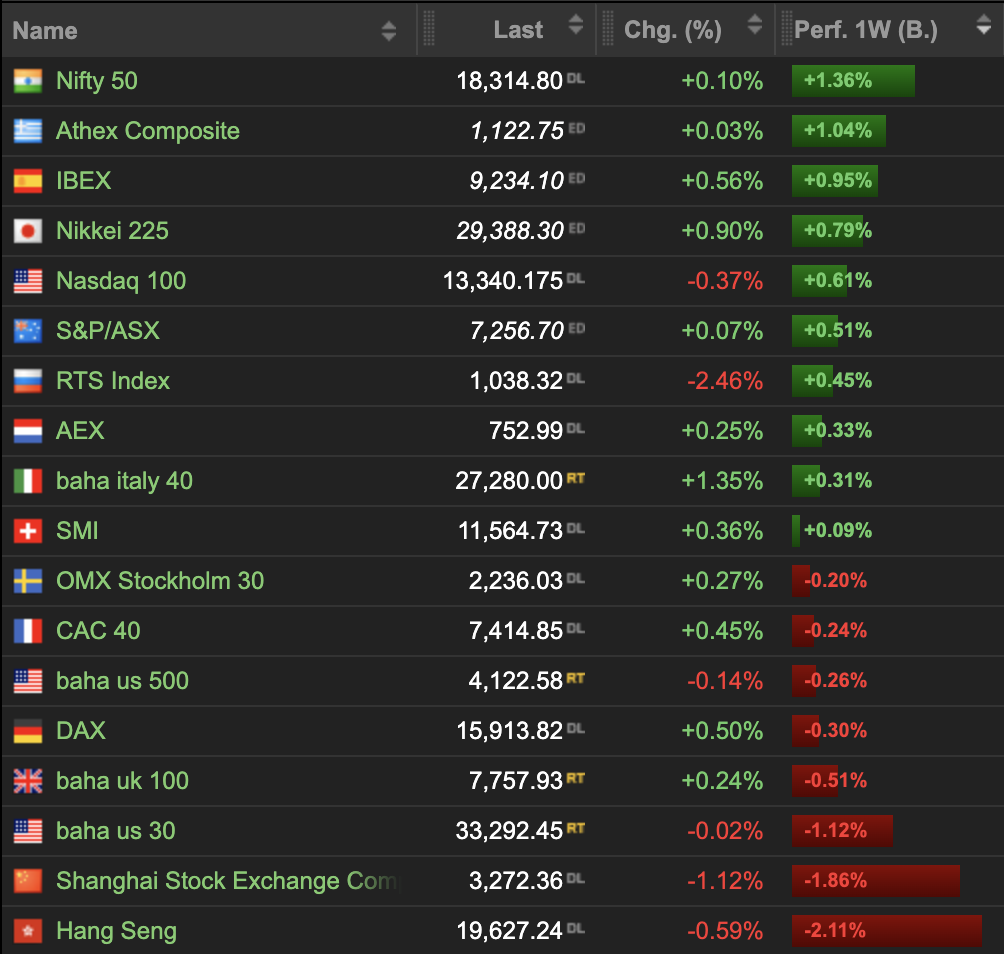Click the Perf. 1W (B.) header text
Viewport: 1004px width, 954px height.
(866, 29)
